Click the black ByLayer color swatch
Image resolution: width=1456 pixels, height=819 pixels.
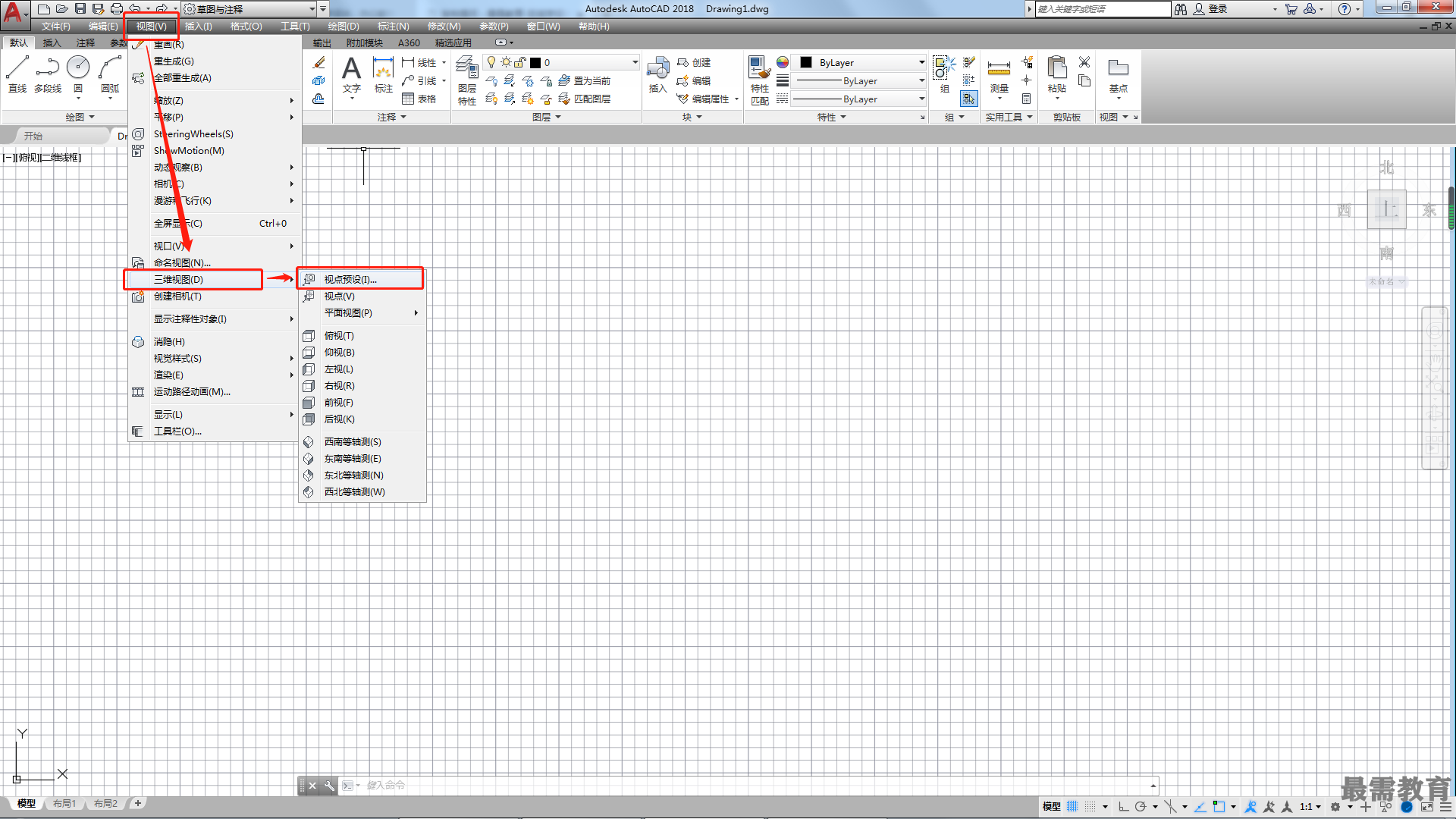(x=806, y=62)
